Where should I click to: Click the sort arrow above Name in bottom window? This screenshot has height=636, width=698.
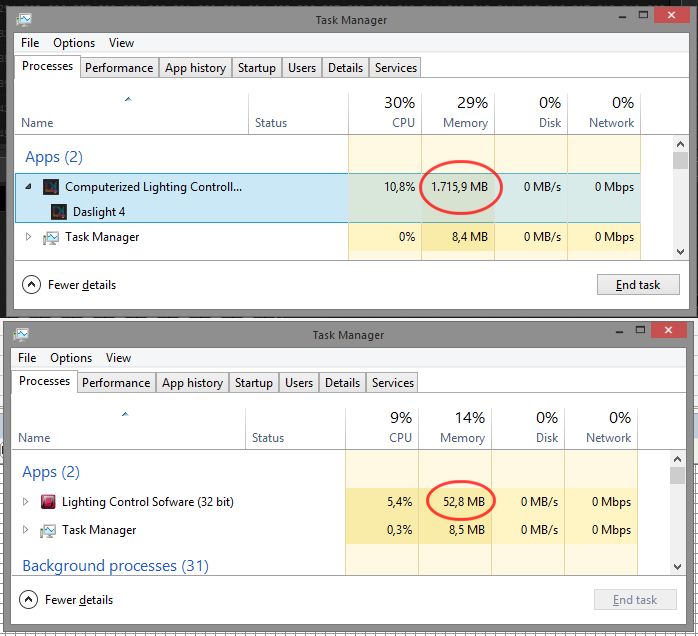pos(125,414)
